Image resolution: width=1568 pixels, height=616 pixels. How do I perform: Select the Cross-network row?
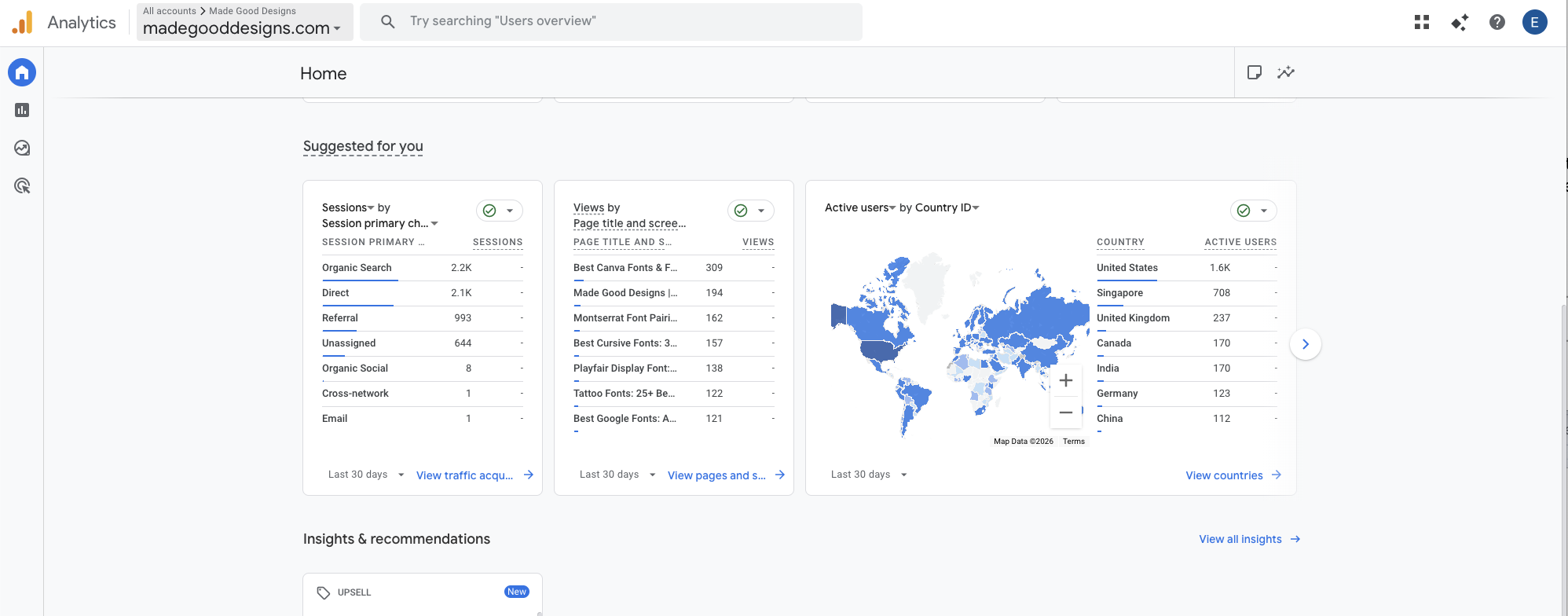point(423,394)
